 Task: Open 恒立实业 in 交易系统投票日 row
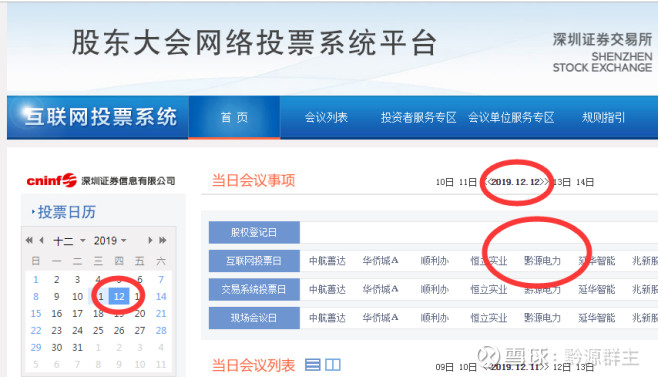tap(488, 289)
